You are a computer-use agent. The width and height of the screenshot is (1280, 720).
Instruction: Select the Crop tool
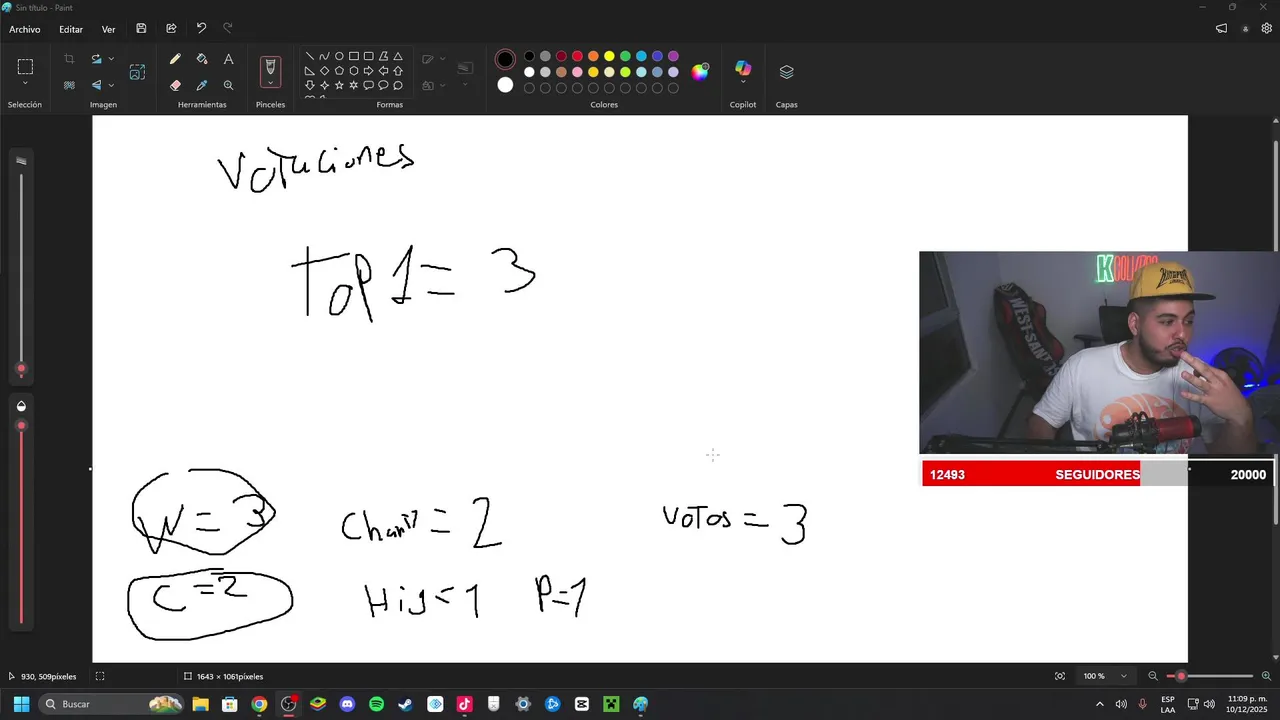point(69,60)
